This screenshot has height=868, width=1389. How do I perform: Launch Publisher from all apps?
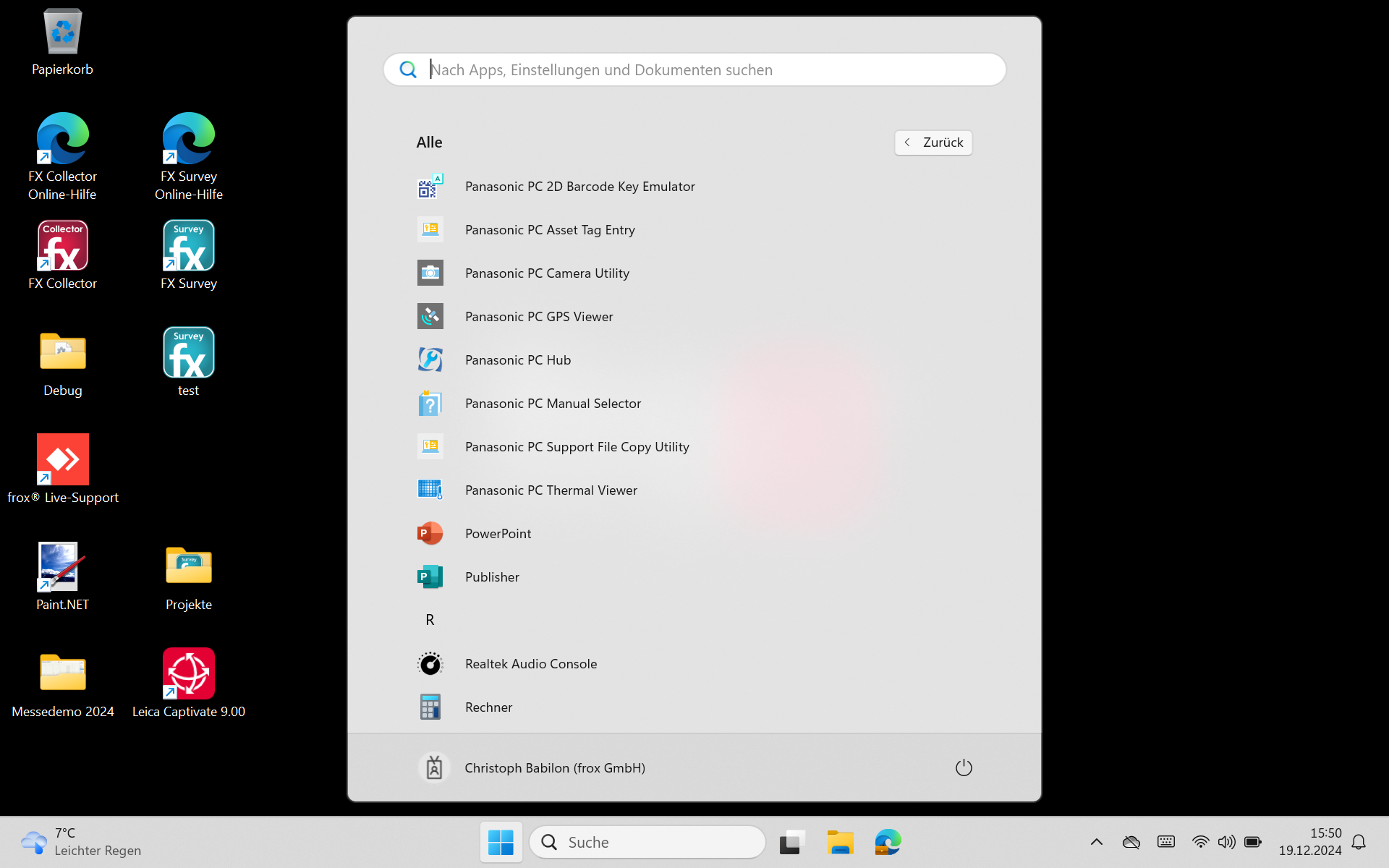tap(492, 576)
